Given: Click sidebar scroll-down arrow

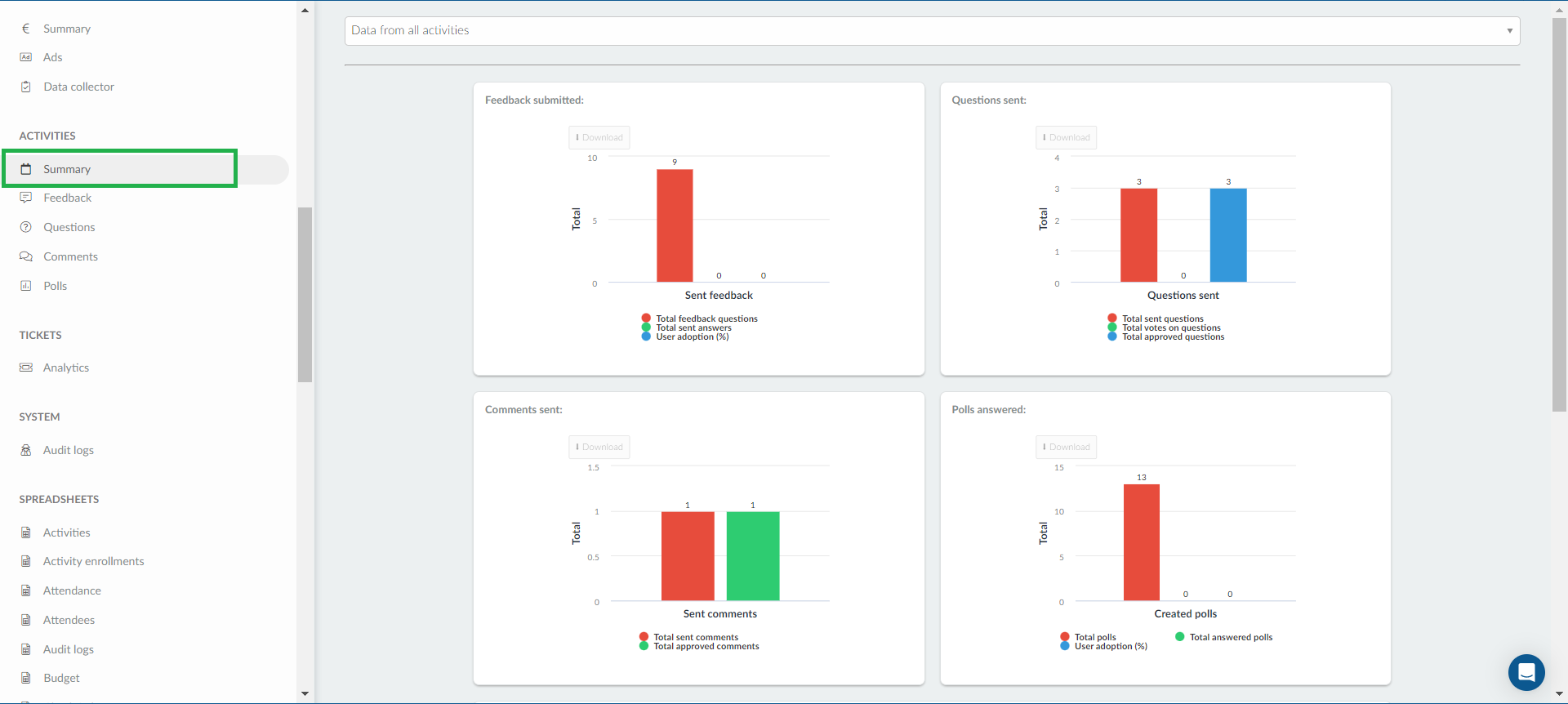Looking at the screenshot, I should (x=305, y=693).
